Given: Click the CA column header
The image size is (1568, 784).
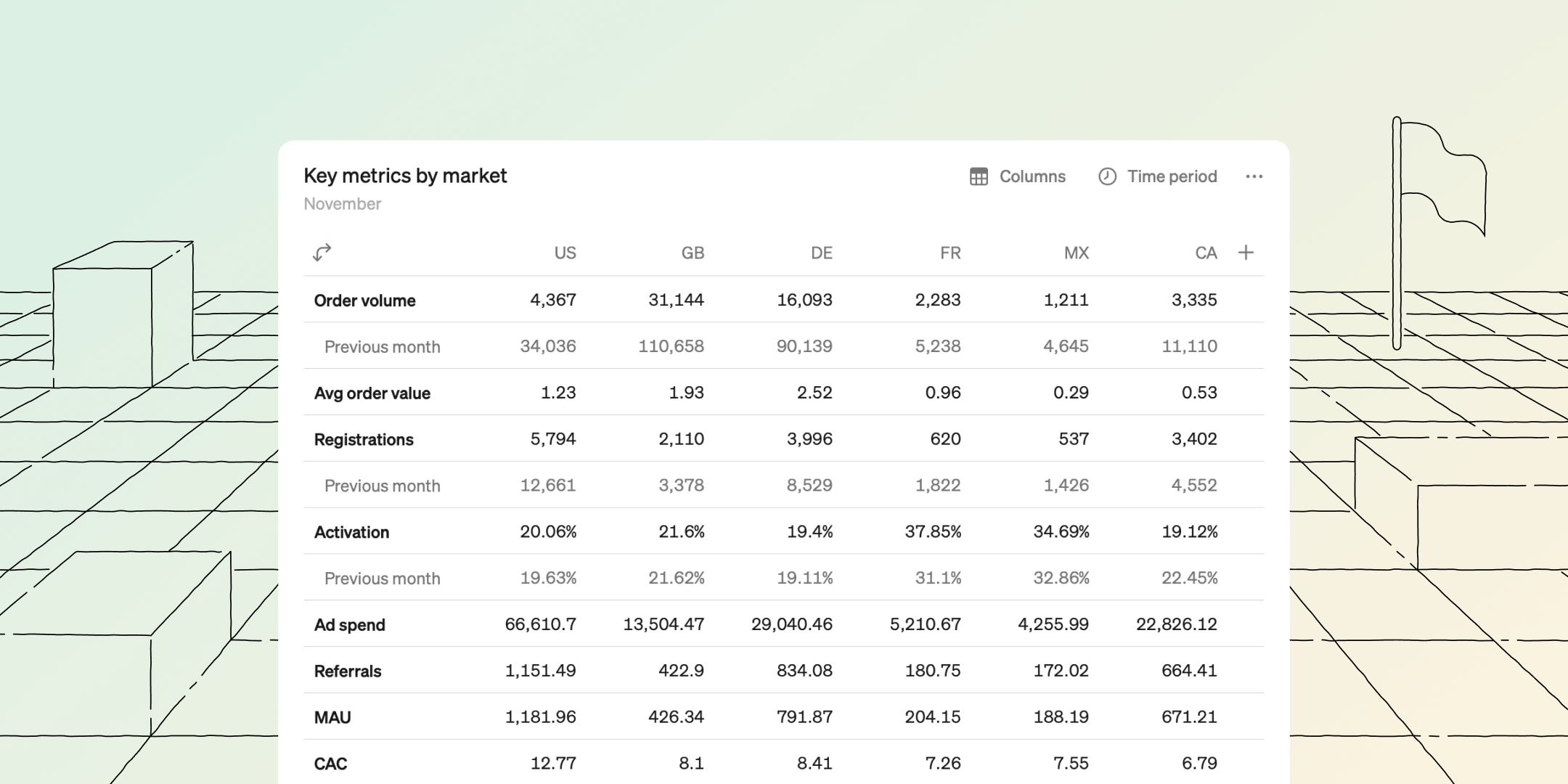Looking at the screenshot, I should click(x=1205, y=253).
